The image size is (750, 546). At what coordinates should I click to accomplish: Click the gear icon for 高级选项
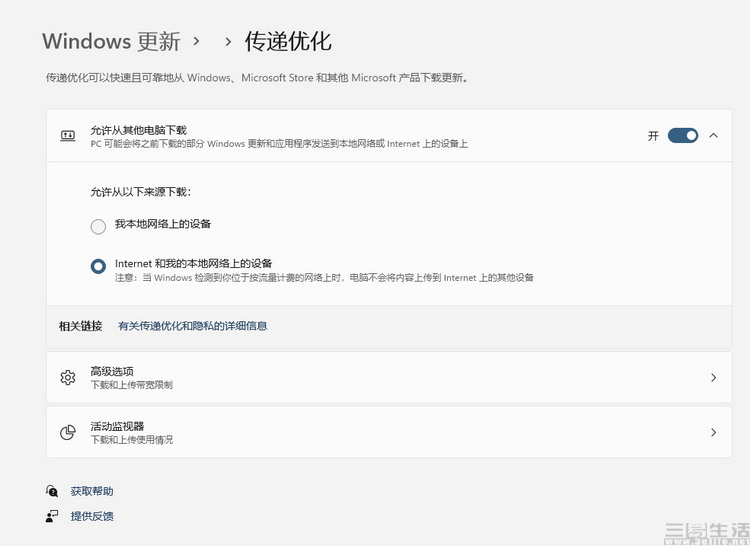pyautogui.click(x=68, y=378)
